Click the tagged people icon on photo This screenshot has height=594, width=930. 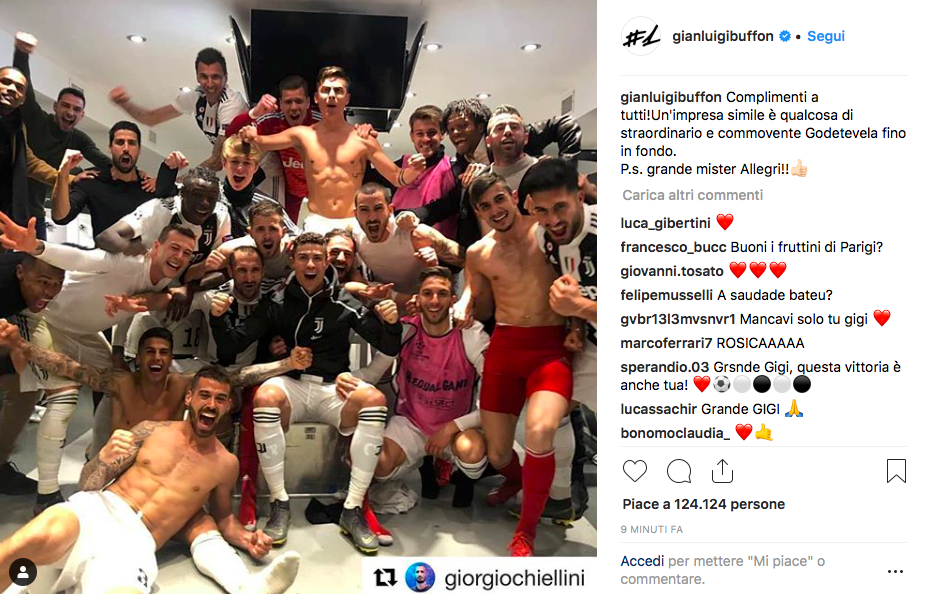pos(23,572)
